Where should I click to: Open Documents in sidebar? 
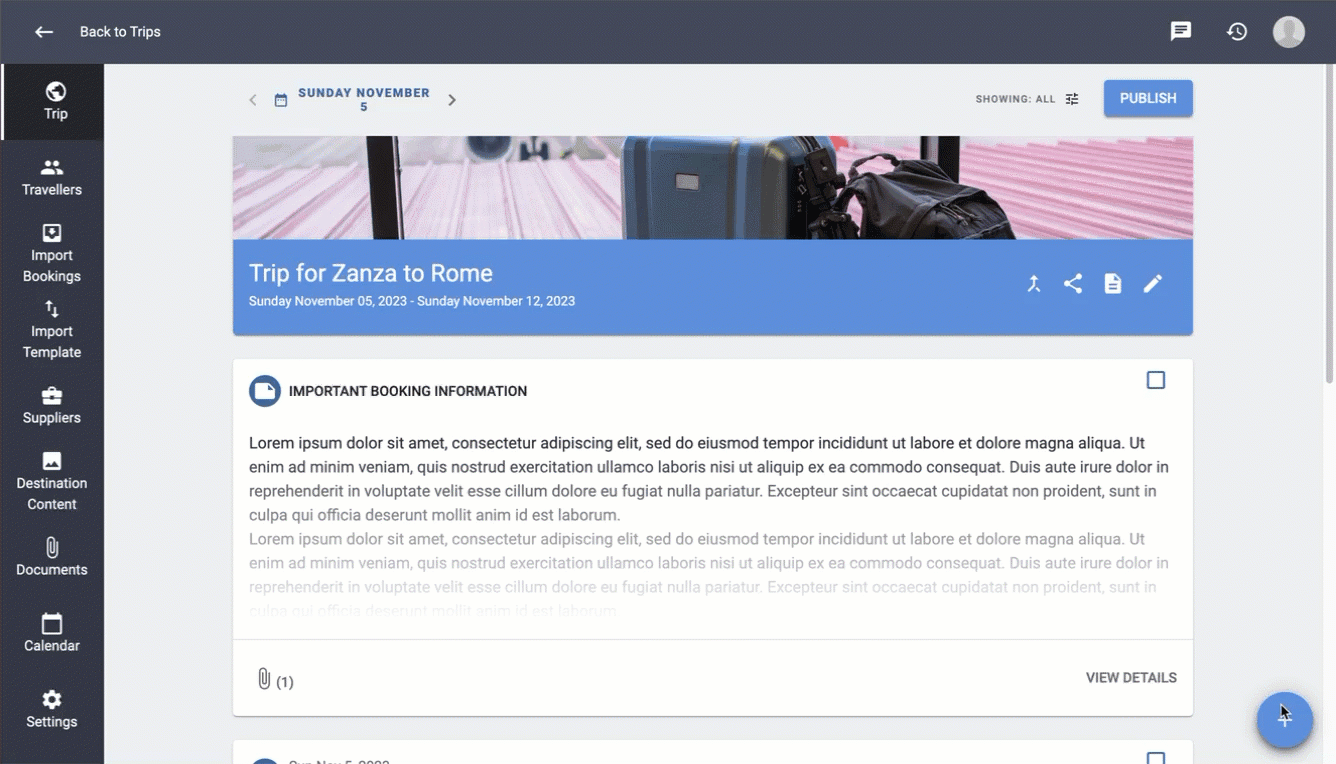(52, 558)
